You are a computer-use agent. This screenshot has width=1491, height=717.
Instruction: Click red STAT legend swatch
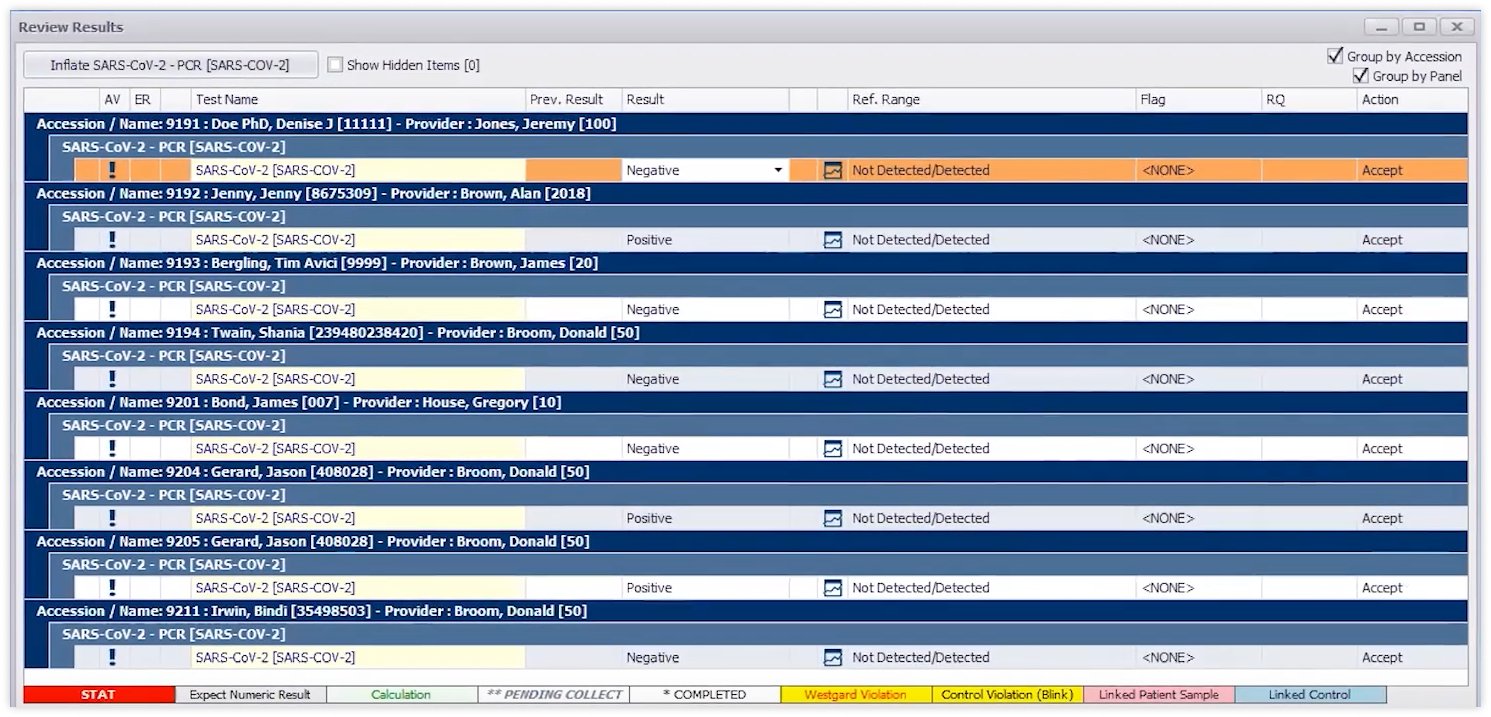pyautogui.click(x=99, y=695)
